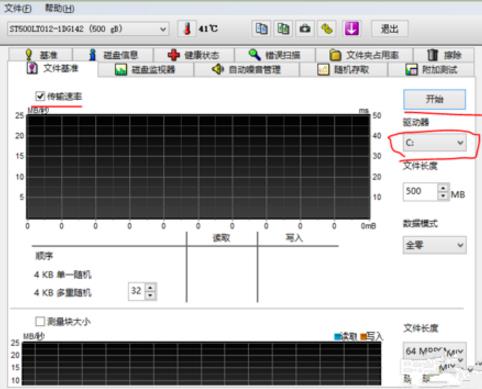The image size is (482, 389).
Task: Open the 附加测试 tab
Action: [x=431, y=70]
